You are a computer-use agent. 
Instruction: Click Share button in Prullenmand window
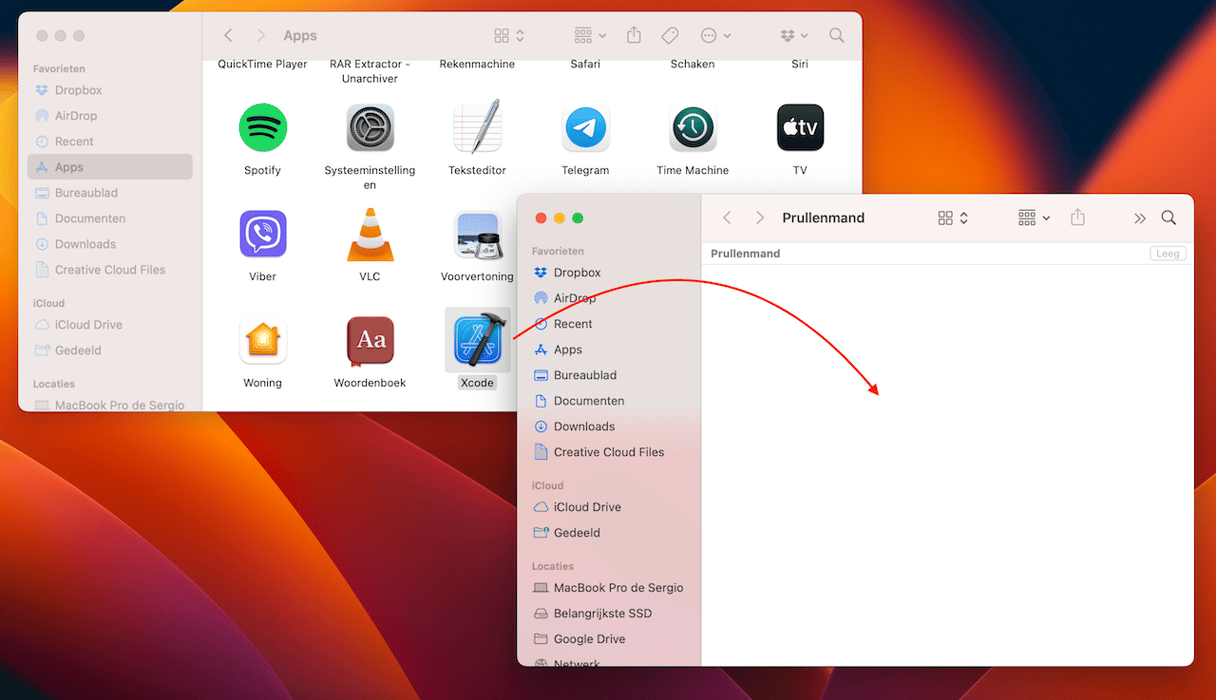click(1078, 217)
